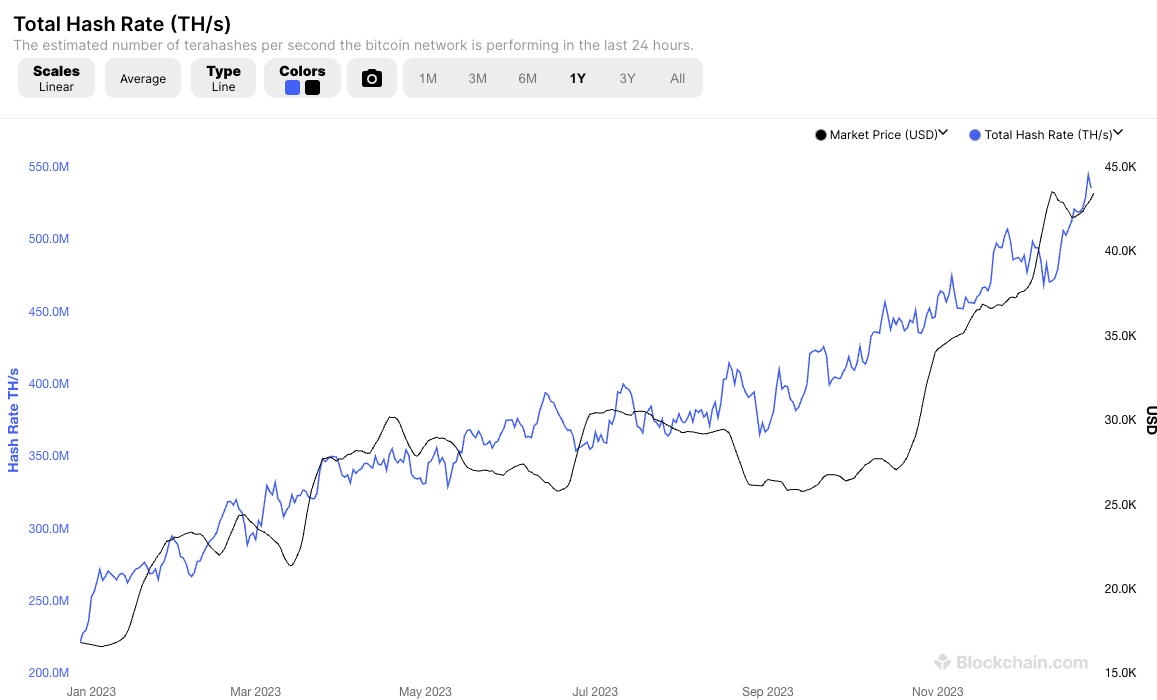Toggle the Average button
The width and height of the screenshot is (1157, 700).
coord(143,78)
